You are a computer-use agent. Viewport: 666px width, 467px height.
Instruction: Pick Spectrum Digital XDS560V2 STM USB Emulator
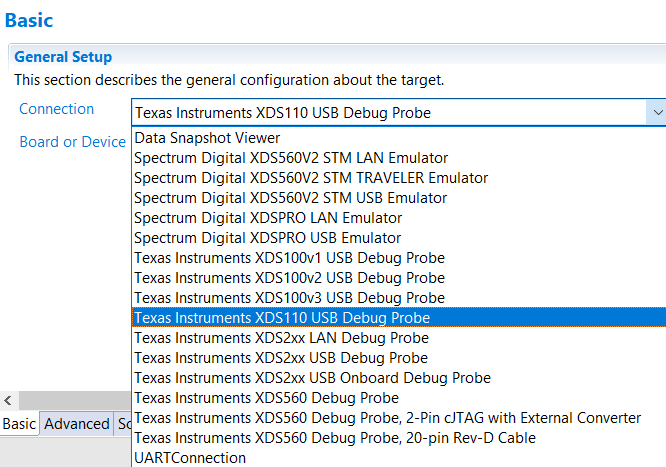(x=291, y=198)
